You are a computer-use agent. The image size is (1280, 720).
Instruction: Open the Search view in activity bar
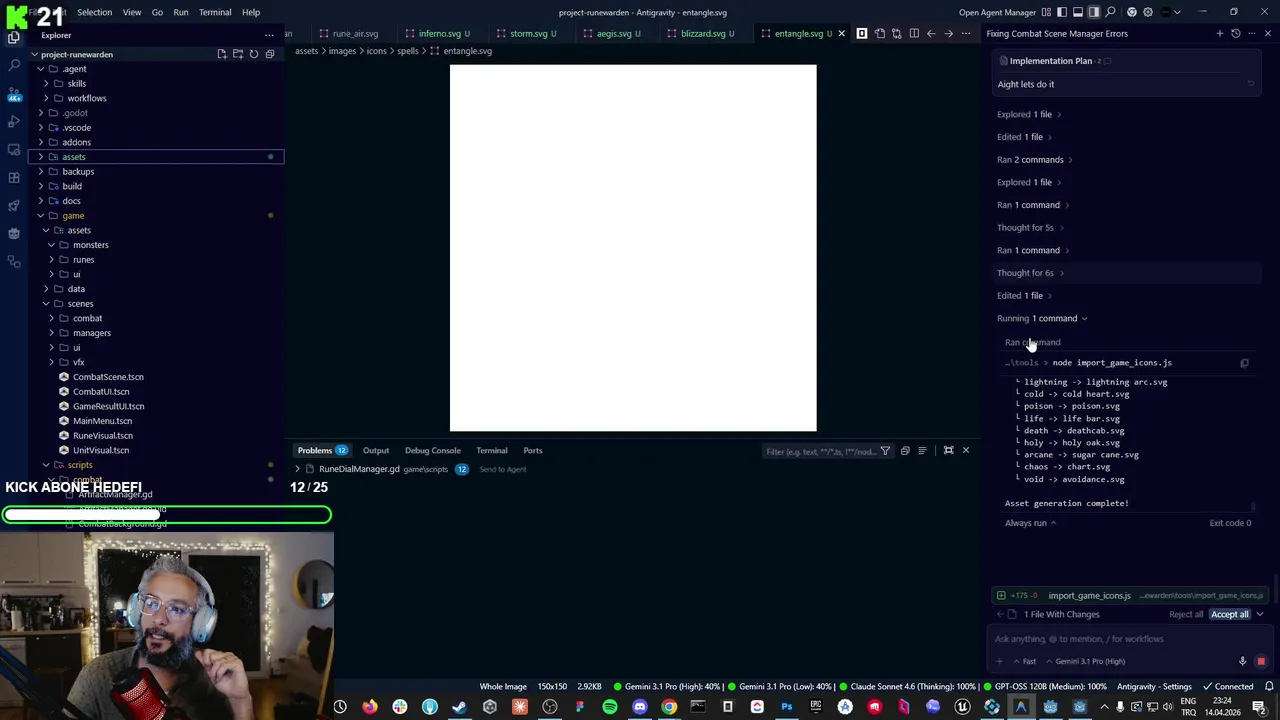click(x=14, y=65)
